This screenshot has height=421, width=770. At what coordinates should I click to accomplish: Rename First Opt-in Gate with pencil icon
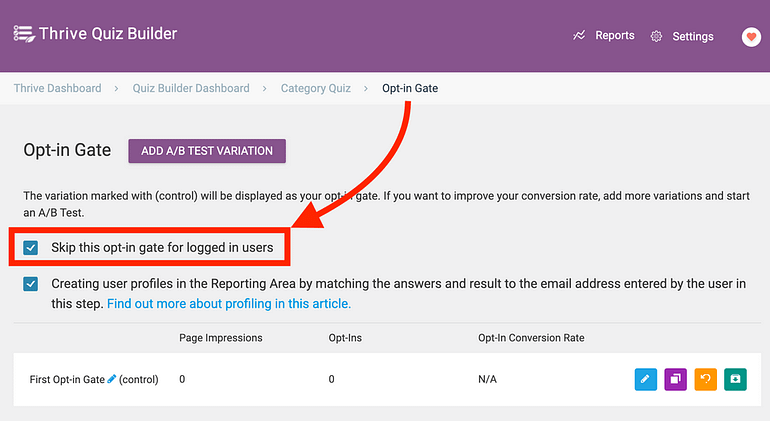point(111,379)
